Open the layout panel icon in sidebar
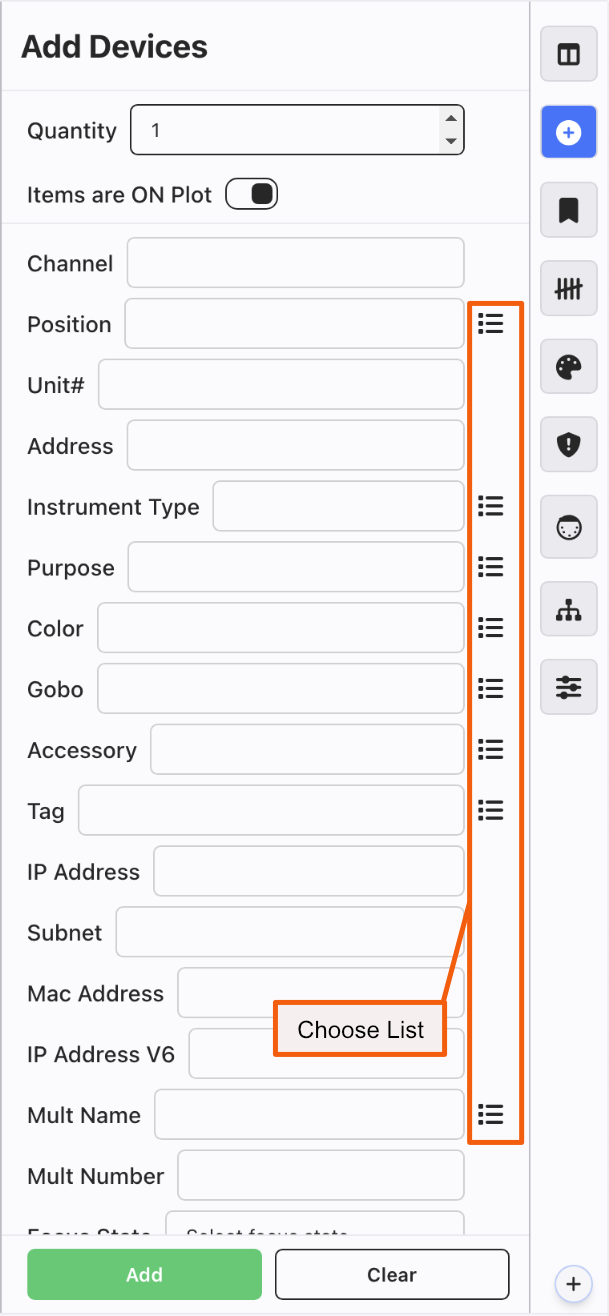This screenshot has height=1316, width=609. click(568, 54)
